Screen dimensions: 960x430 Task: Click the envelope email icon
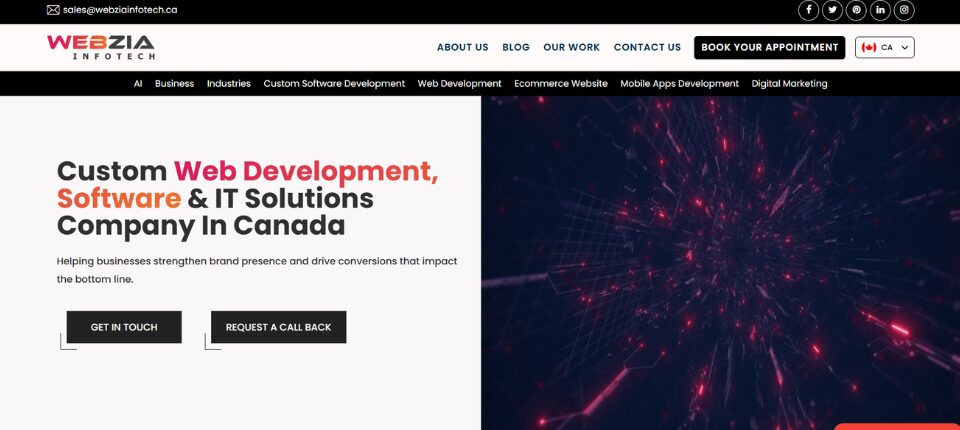(53, 10)
